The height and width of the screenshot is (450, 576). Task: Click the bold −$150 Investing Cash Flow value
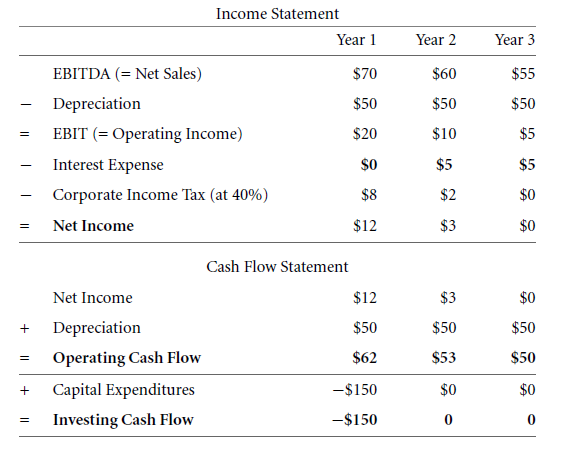(x=355, y=420)
